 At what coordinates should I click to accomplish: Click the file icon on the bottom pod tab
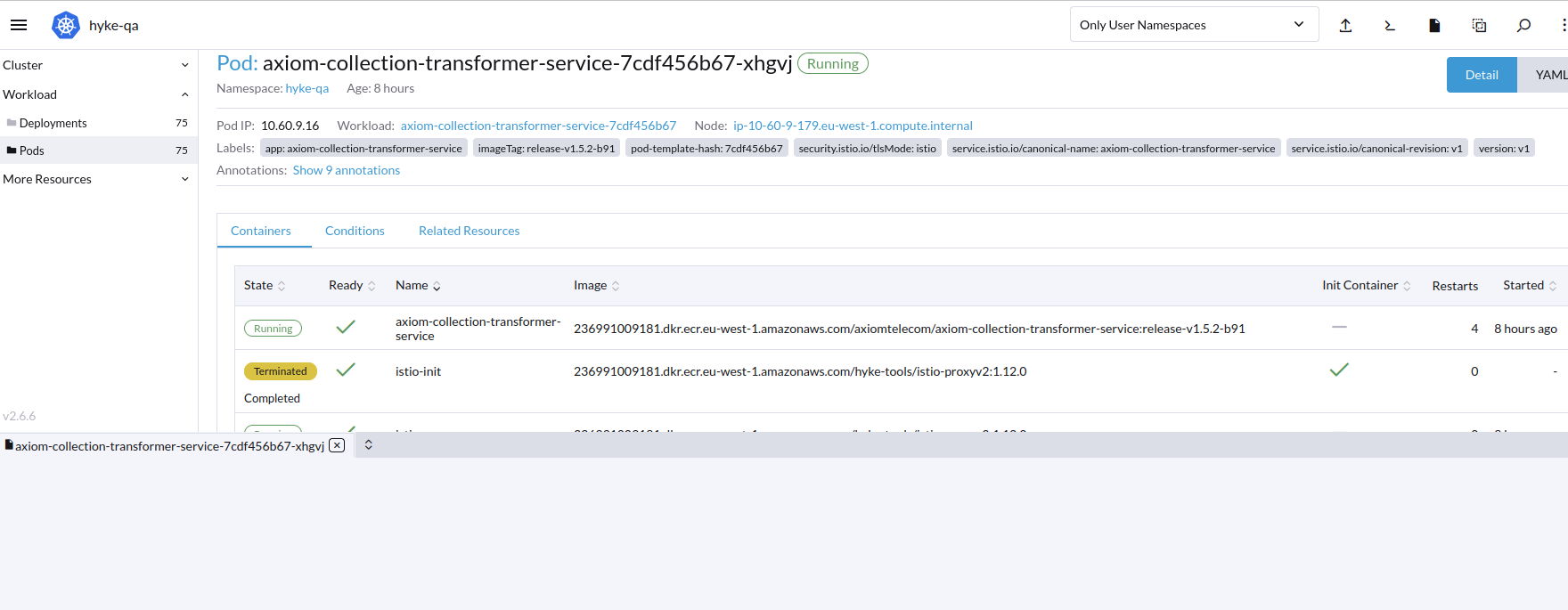[9, 444]
